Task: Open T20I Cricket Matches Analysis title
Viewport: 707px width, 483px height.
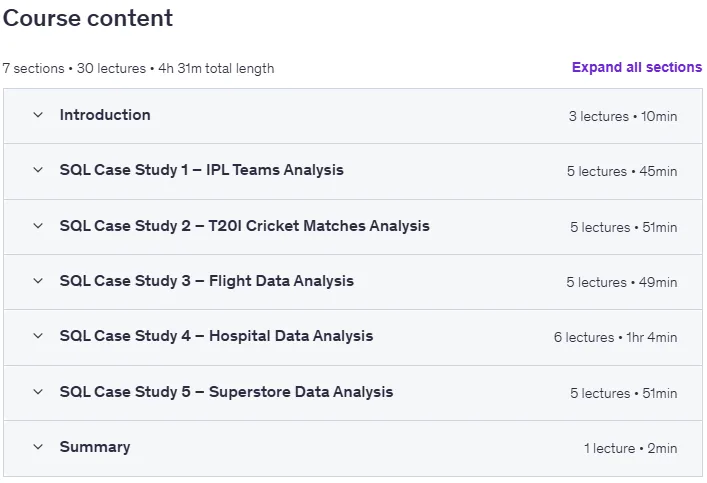Action: tap(244, 226)
